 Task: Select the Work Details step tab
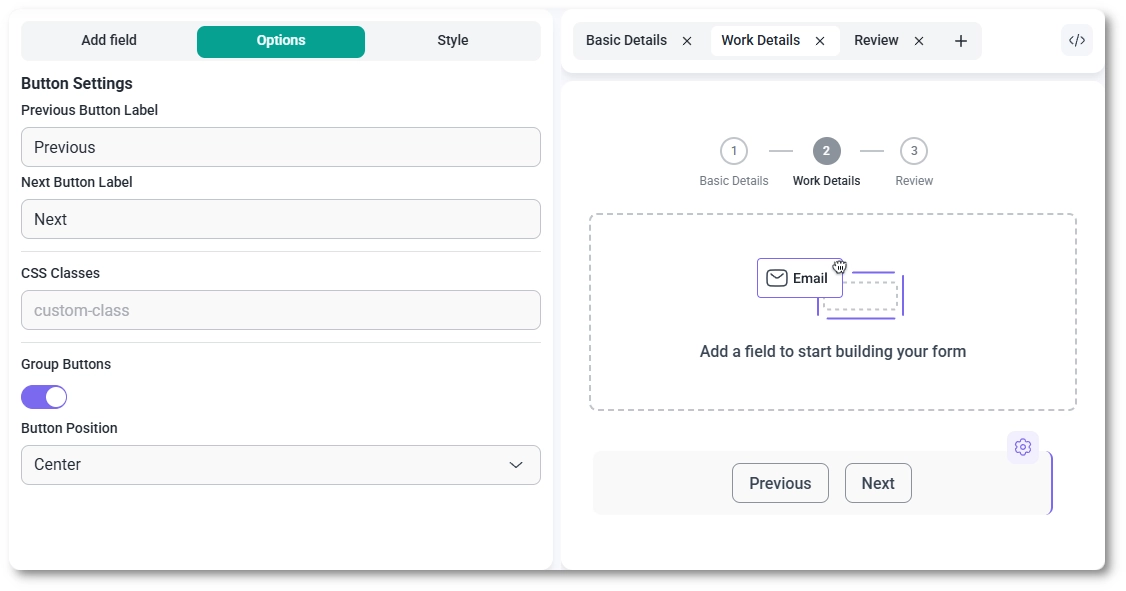click(x=760, y=40)
